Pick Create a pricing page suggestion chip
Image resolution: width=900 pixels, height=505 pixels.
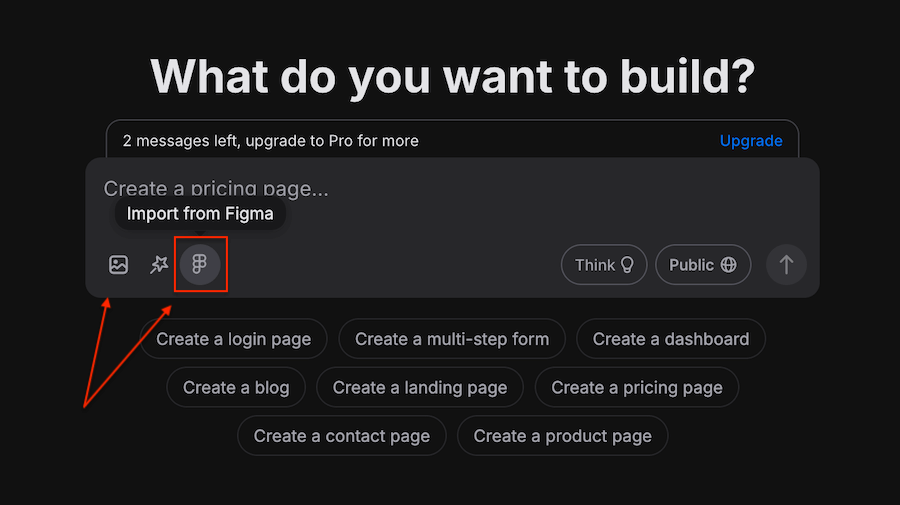click(x=637, y=387)
